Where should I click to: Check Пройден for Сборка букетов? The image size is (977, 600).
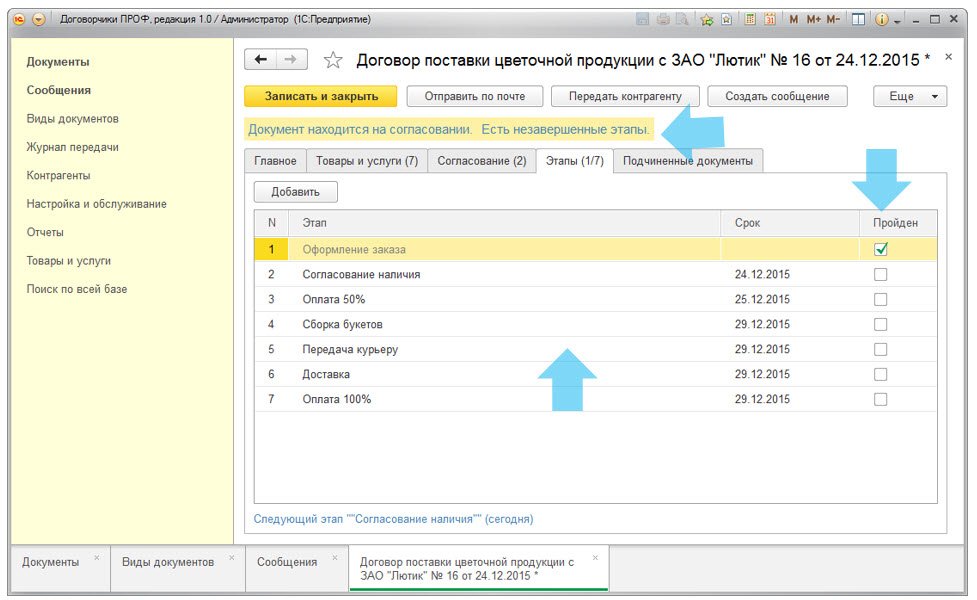click(x=880, y=324)
